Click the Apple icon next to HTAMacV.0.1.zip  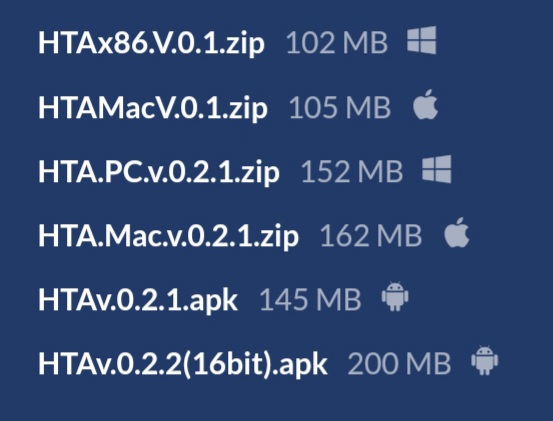point(425,105)
